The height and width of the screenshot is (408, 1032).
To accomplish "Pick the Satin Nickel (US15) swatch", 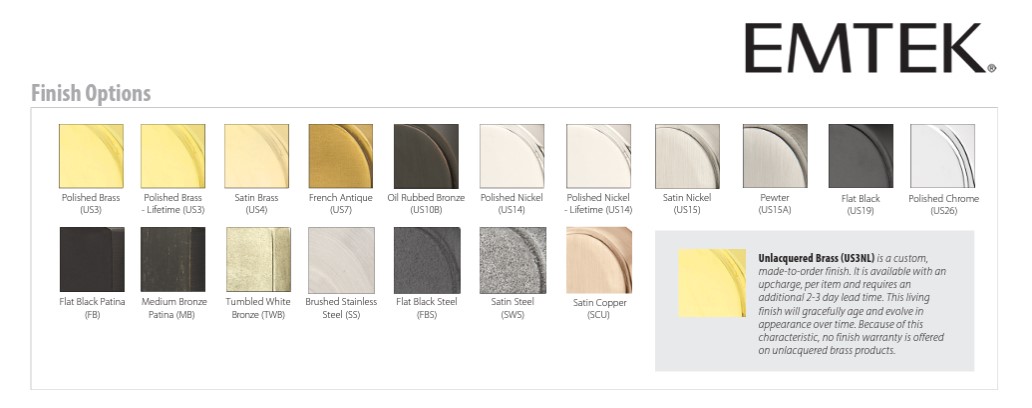I will (x=687, y=156).
